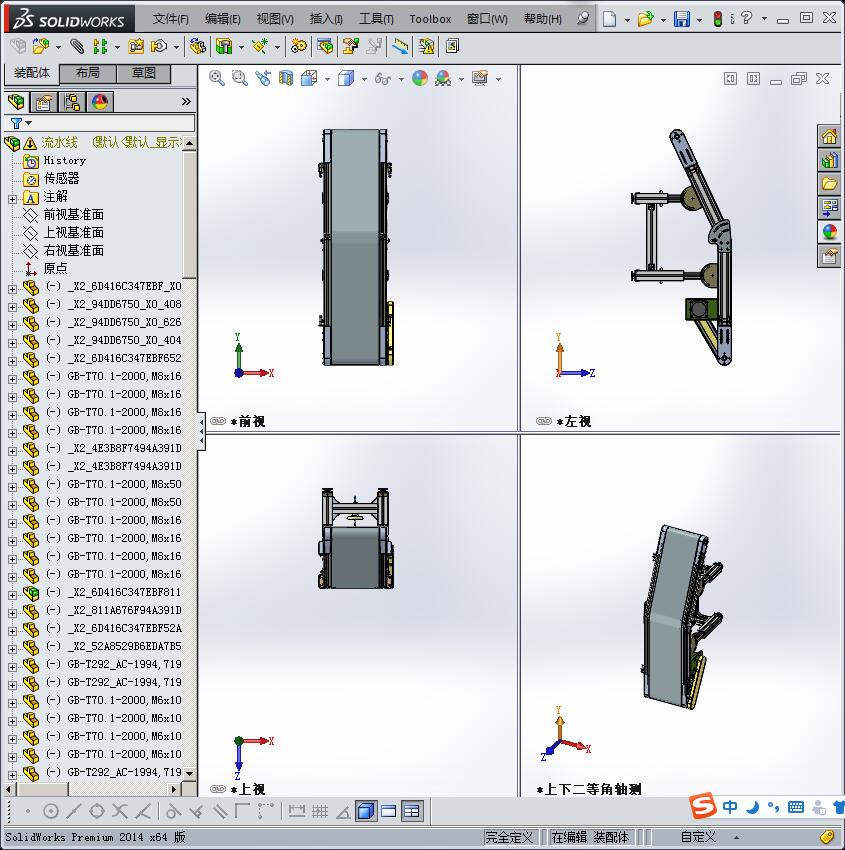Click the New Motion Study gear icon

pyautogui.click(x=299, y=47)
